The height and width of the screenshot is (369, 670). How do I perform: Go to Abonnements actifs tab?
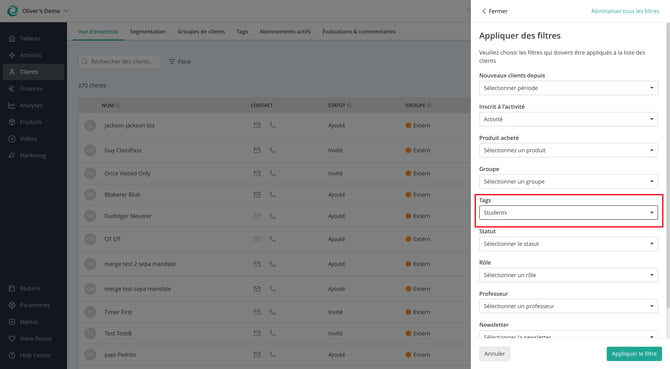[285, 32]
